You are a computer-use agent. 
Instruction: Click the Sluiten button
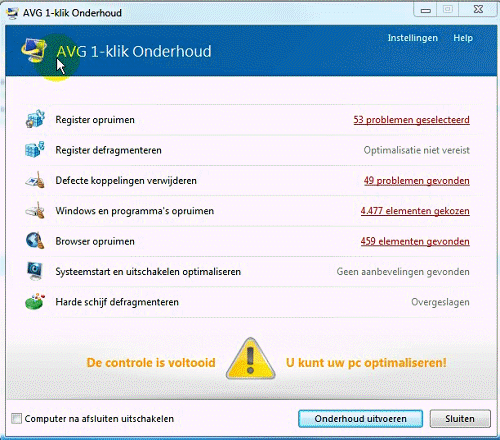coord(460,419)
